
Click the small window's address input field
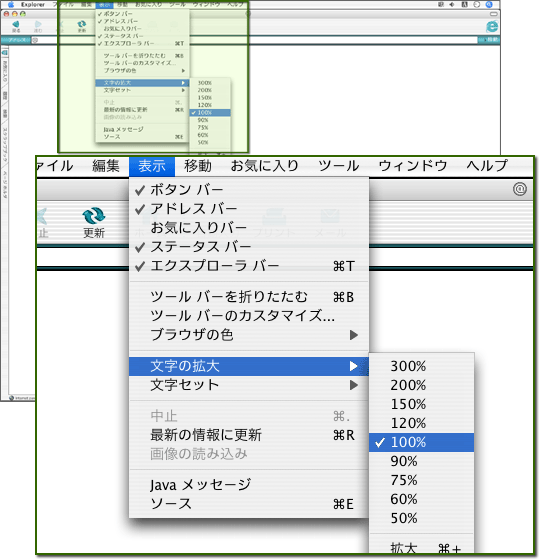point(254,40)
